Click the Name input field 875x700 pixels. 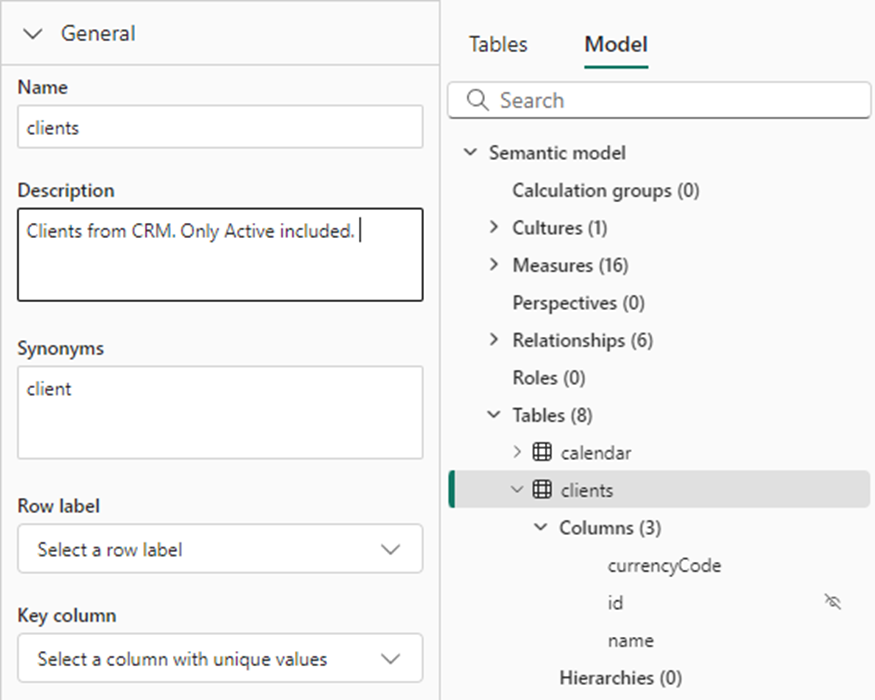tap(220, 128)
